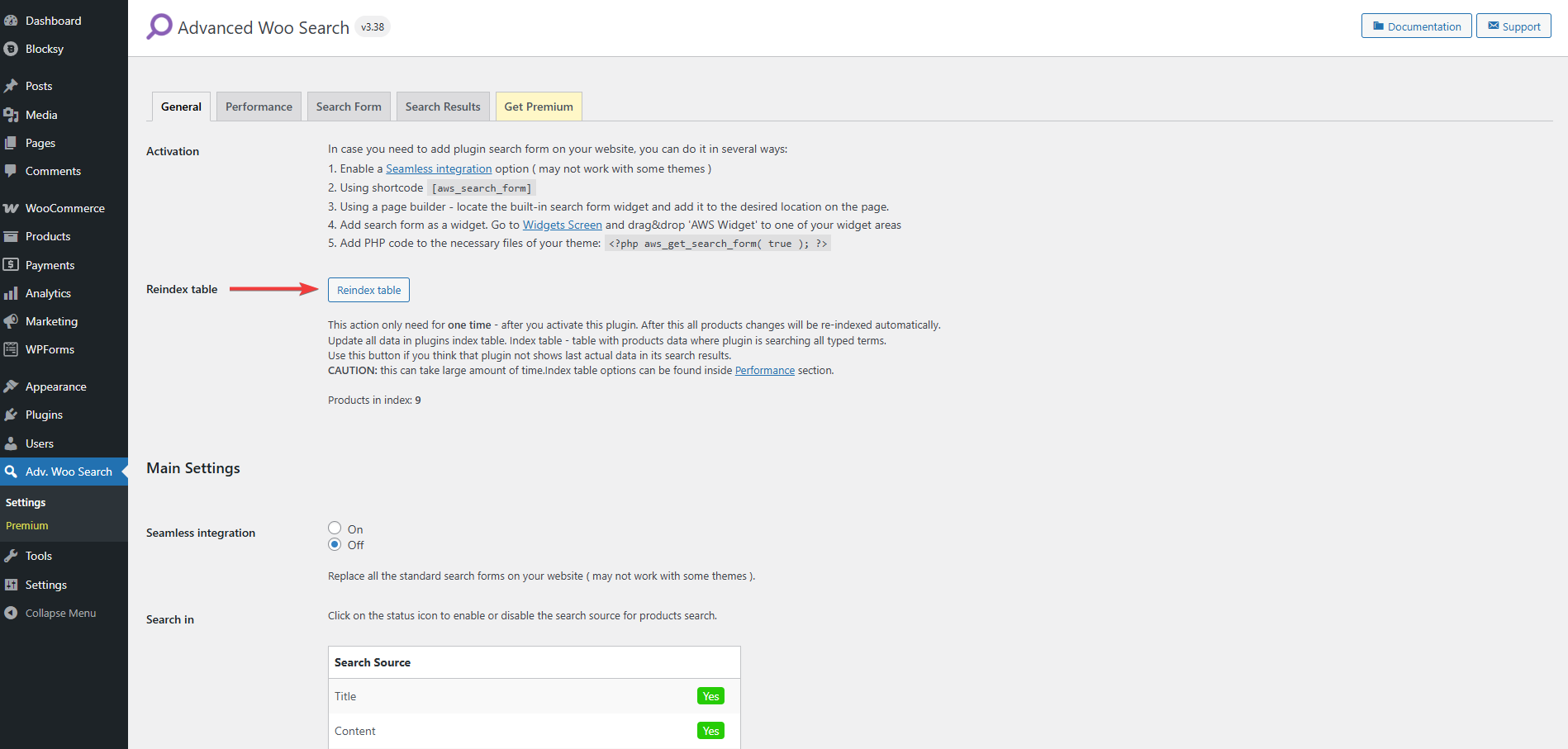The height and width of the screenshot is (749, 1568).
Task: Open the Search Results tab
Action: [443, 107]
